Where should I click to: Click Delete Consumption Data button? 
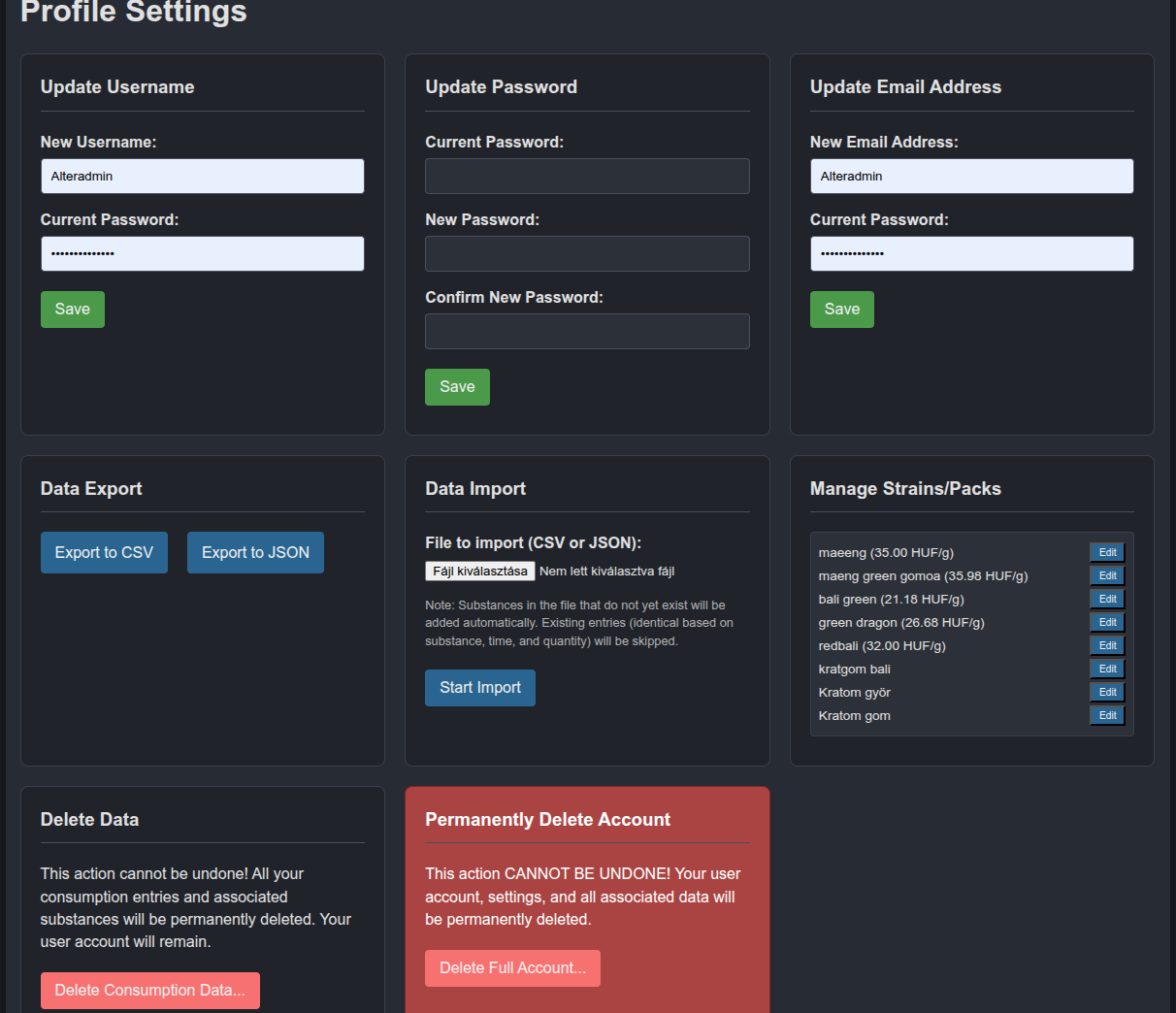click(x=150, y=991)
